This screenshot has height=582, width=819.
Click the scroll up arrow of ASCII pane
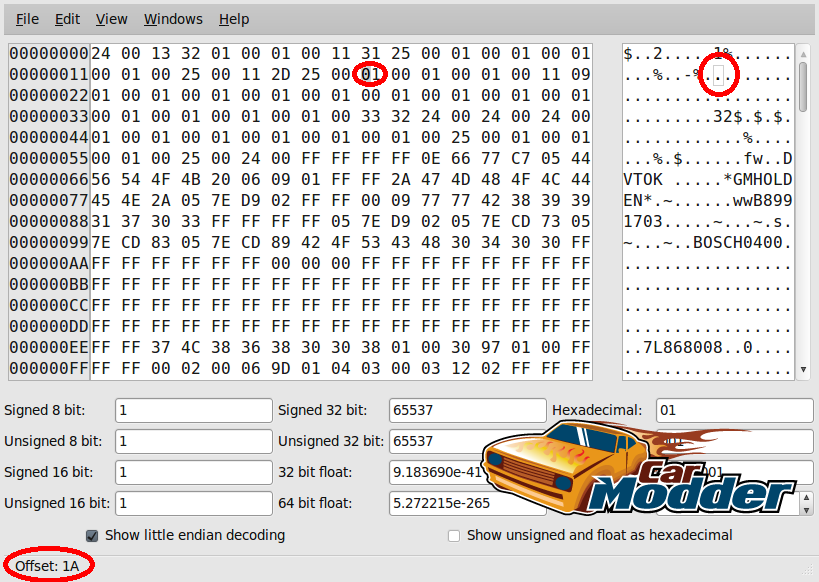pos(803,54)
